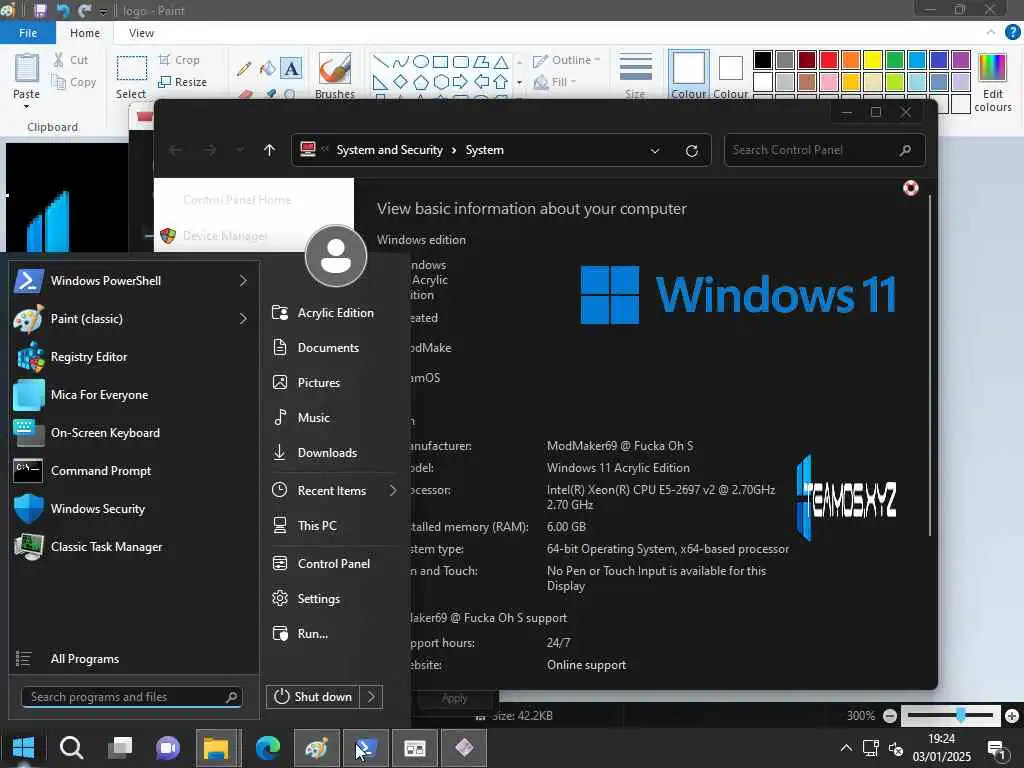
Task: Expand Paint (classic) jump list arrow
Action: pos(244,319)
